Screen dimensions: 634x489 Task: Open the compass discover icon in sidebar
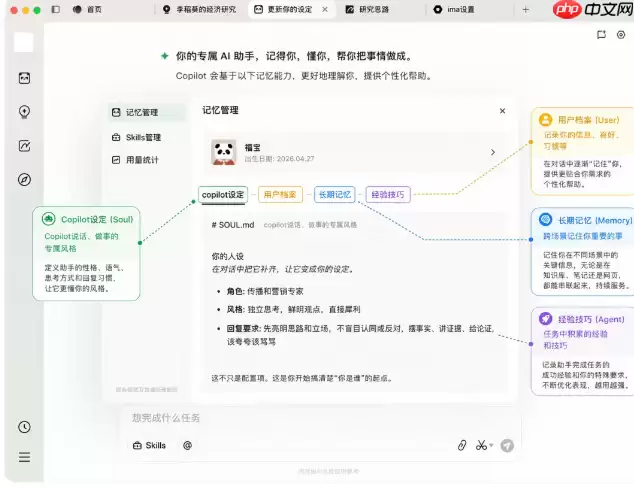[24, 179]
